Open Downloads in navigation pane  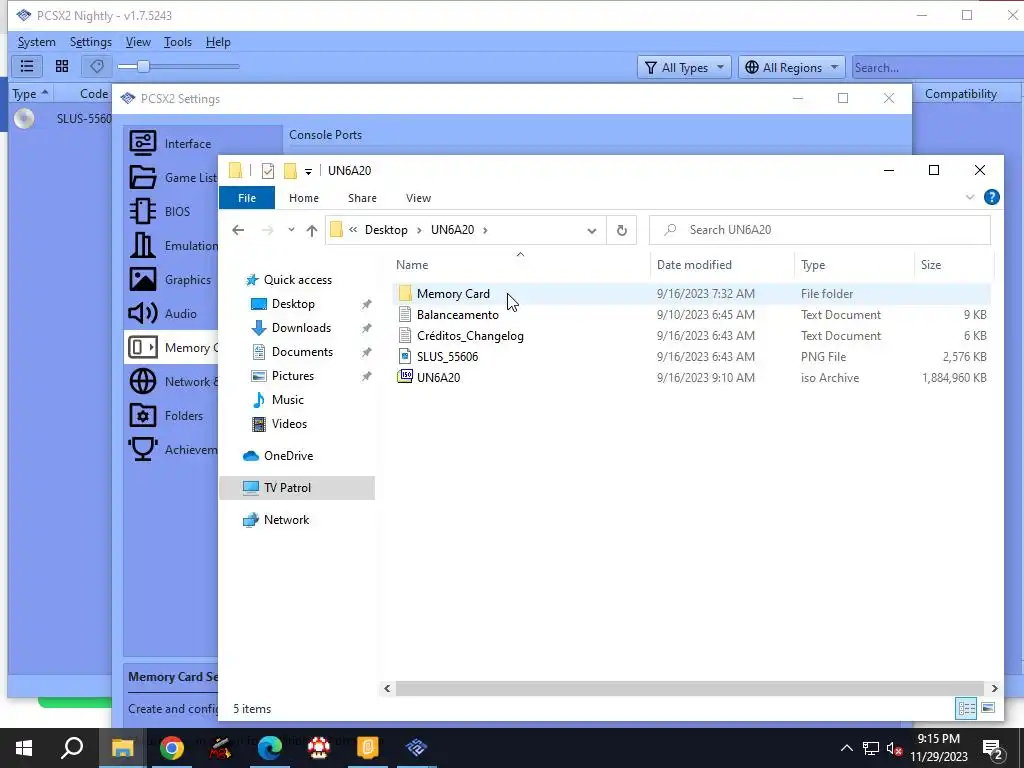tap(301, 328)
